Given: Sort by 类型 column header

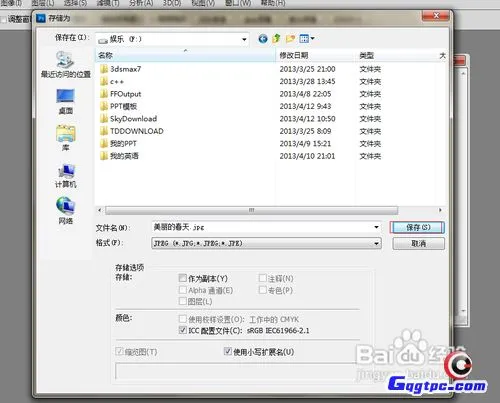Looking at the screenshot, I should tap(395, 55).
